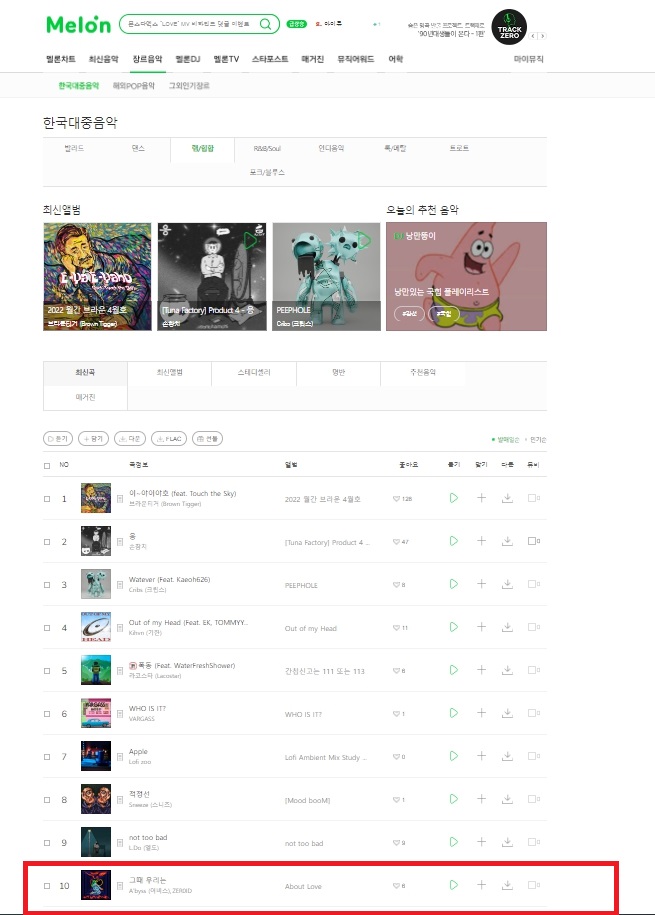655x915 pixels.
Task: Show previous banner with left arrow
Action: pos(533,36)
